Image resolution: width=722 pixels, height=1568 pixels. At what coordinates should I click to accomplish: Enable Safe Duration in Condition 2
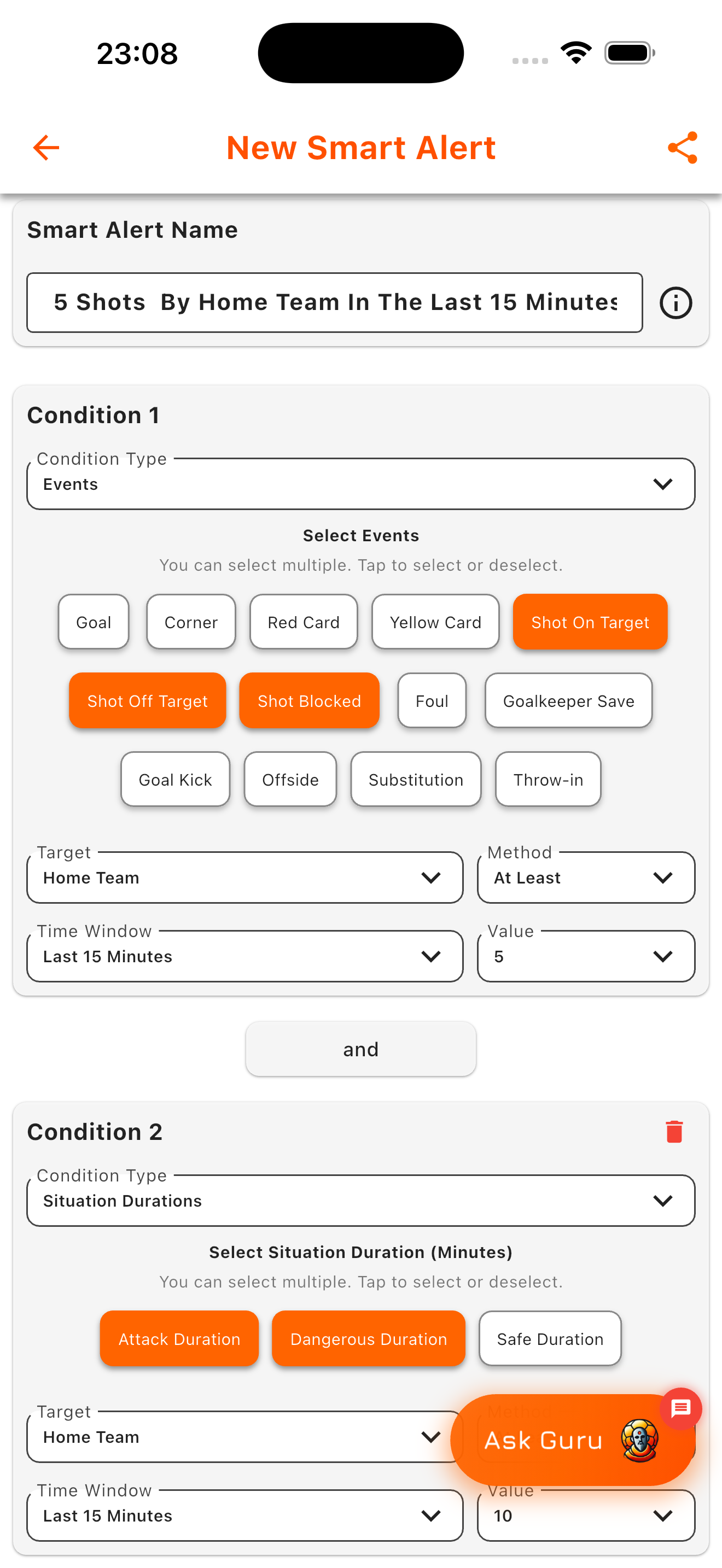pyautogui.click(x=550, y=1339)
